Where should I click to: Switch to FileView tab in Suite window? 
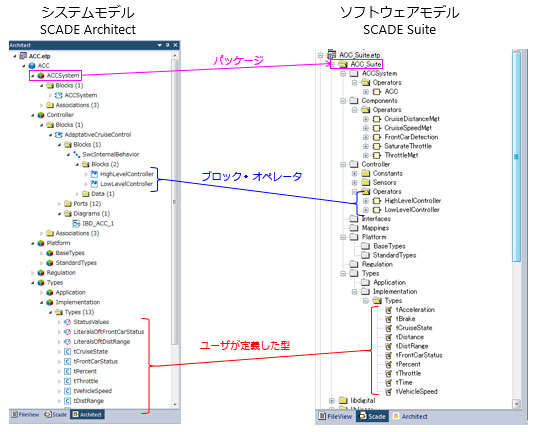tap(335, 417)
